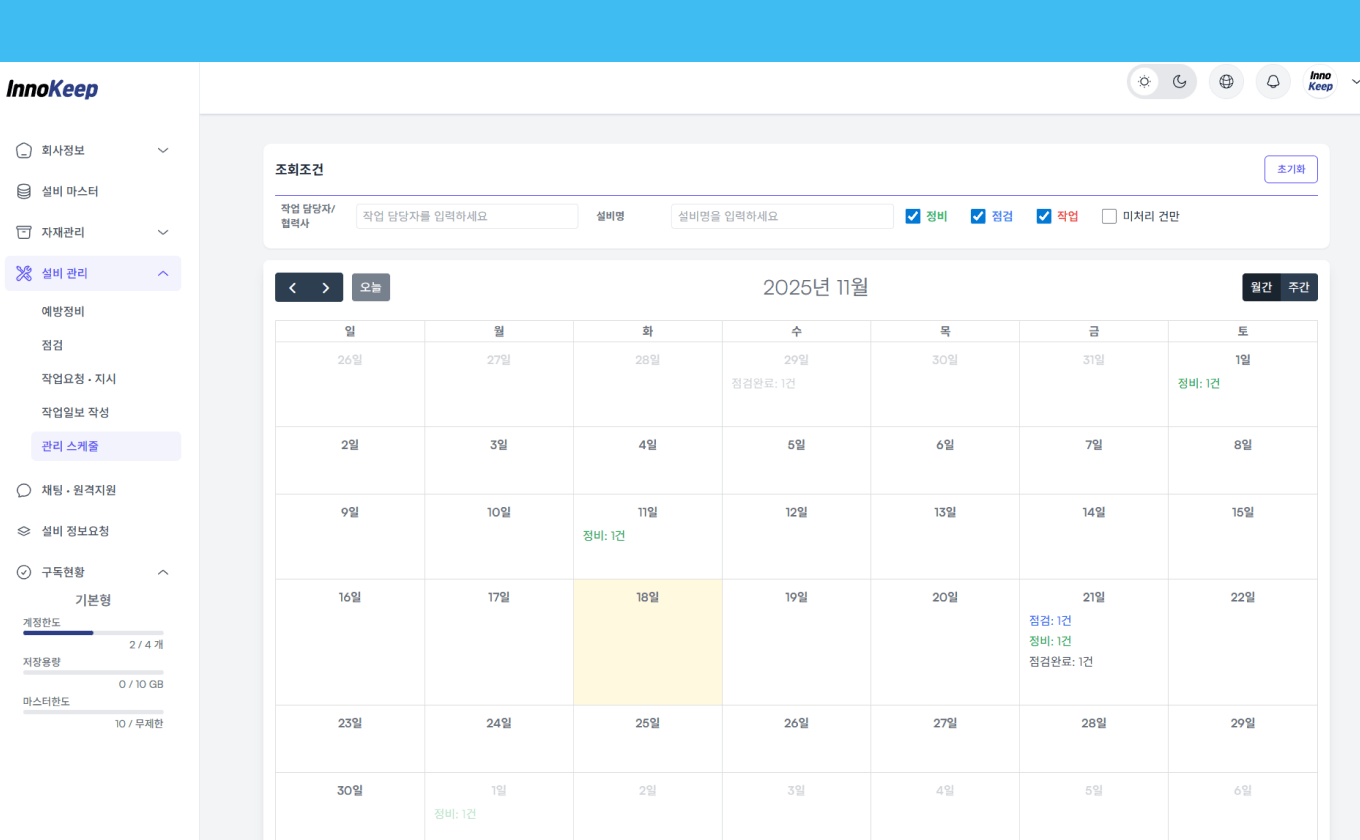Screen dimensions: 1360x840
Task: Open language globe icon
Action: coord(1226,82)
